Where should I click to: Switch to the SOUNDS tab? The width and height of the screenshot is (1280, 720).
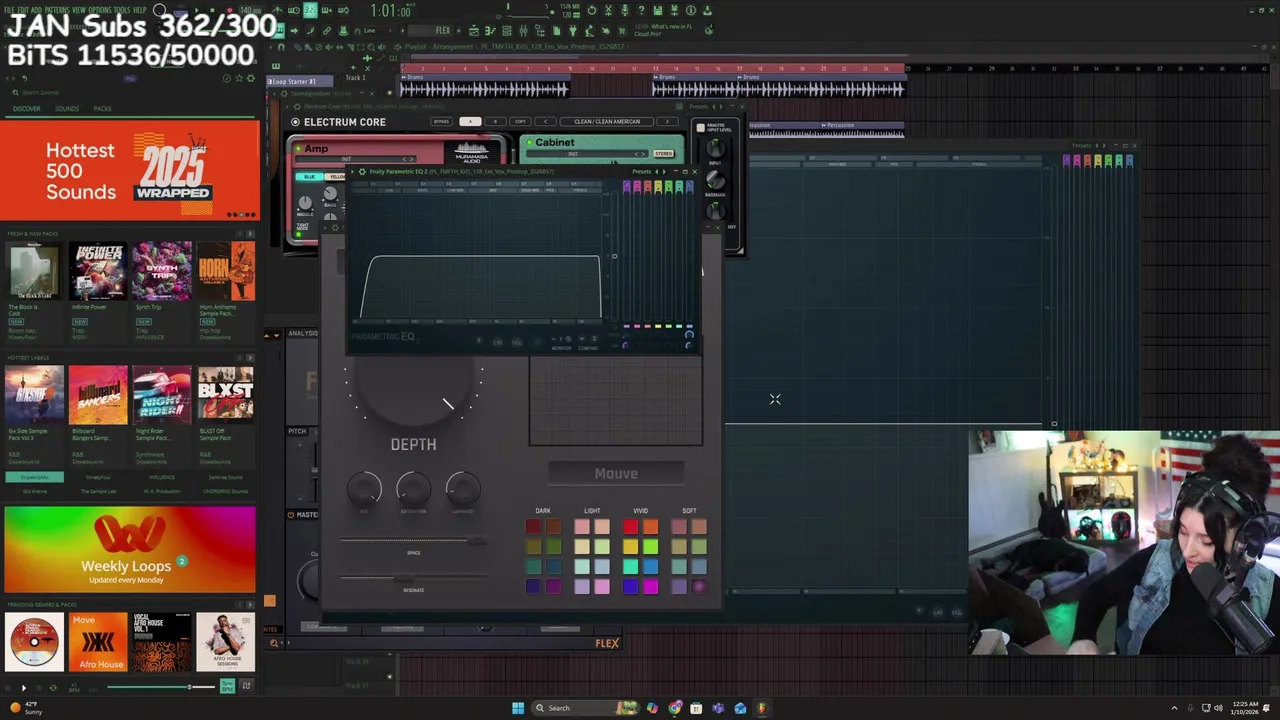coord(67,108)
